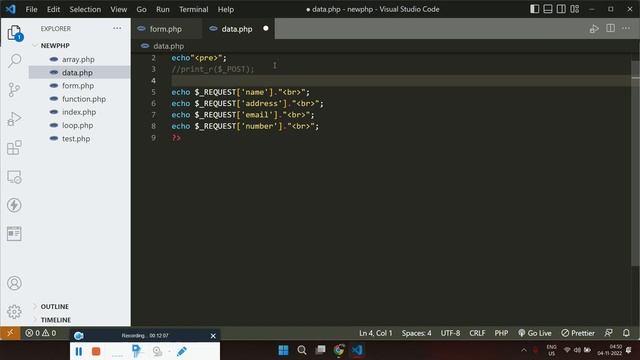Open the Selection menu
Image resolution: width=640 pixels, height=360 pixels.
pos(85,9)
